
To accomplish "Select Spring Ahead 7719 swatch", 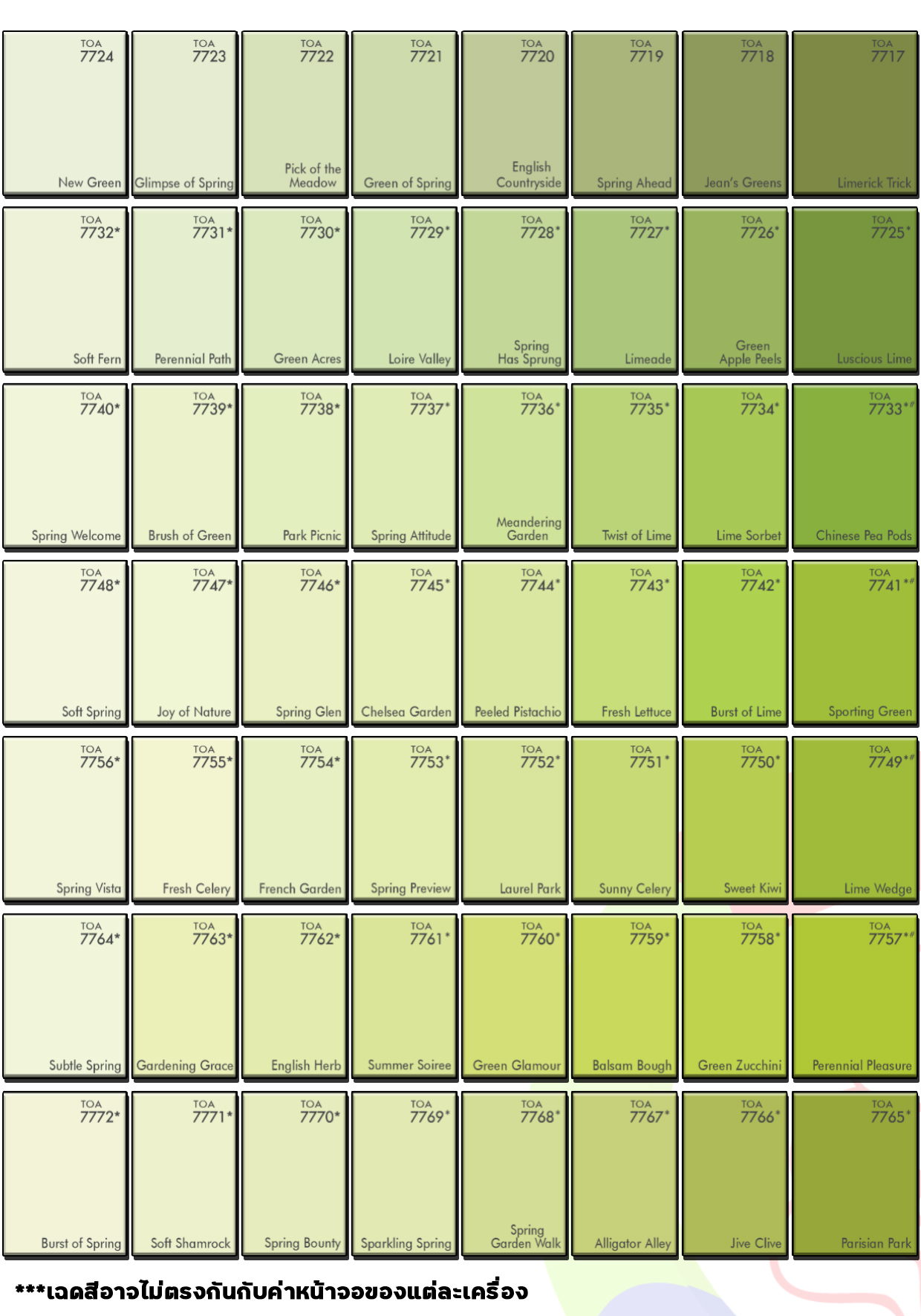I will tap(625, 114).
